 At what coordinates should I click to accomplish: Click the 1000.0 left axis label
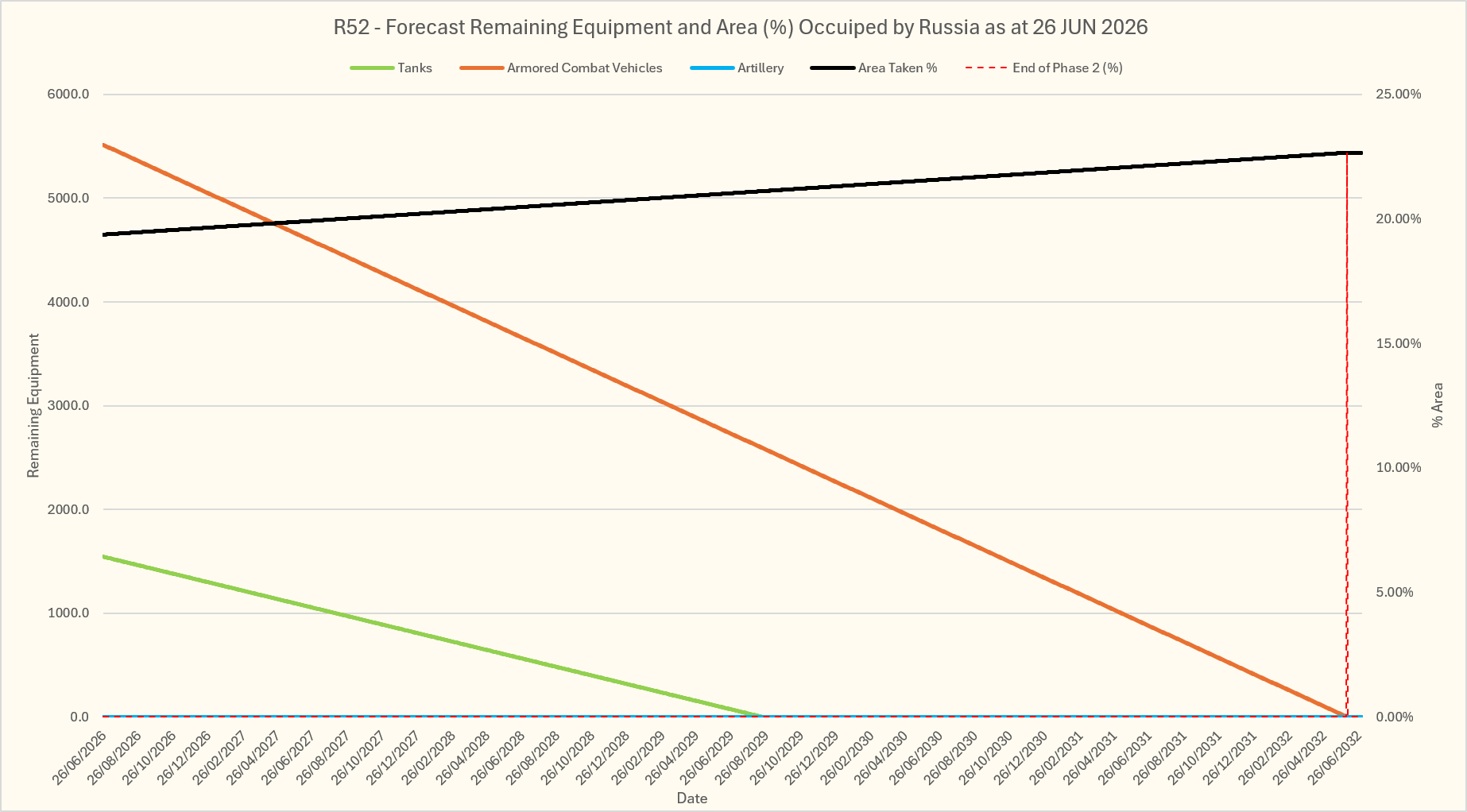pos(68,613)
